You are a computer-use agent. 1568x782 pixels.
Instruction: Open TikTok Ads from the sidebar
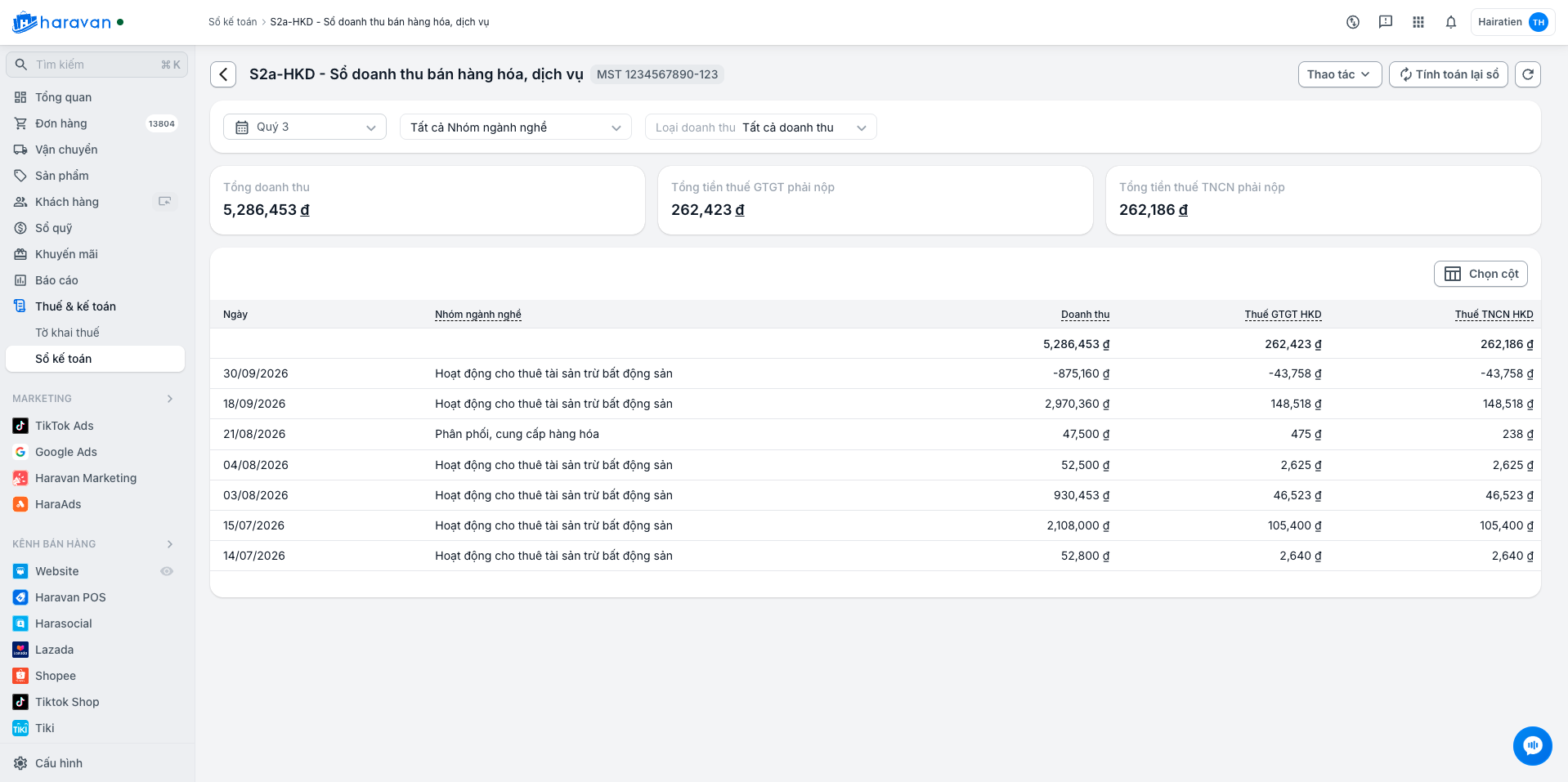coord(65,426)
